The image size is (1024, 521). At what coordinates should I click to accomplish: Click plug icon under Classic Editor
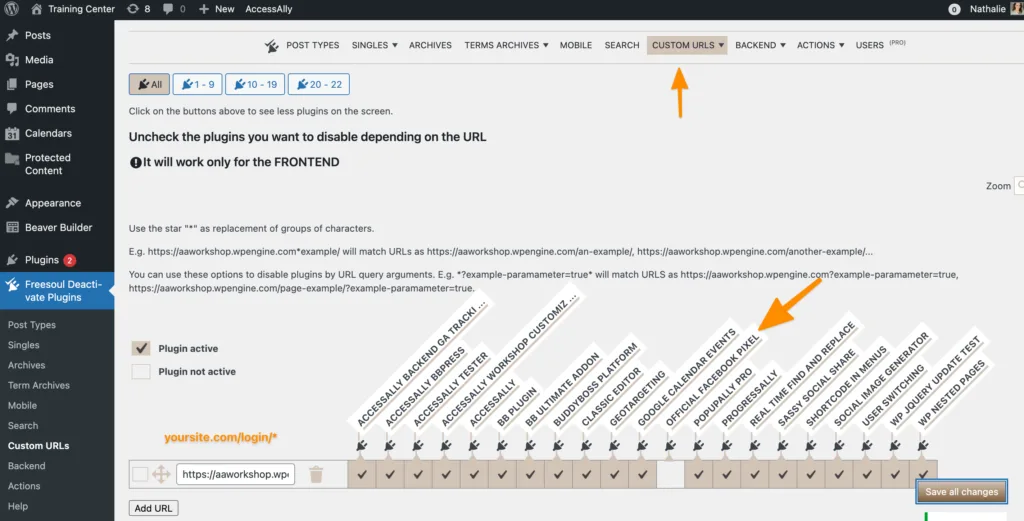point(586,446)
